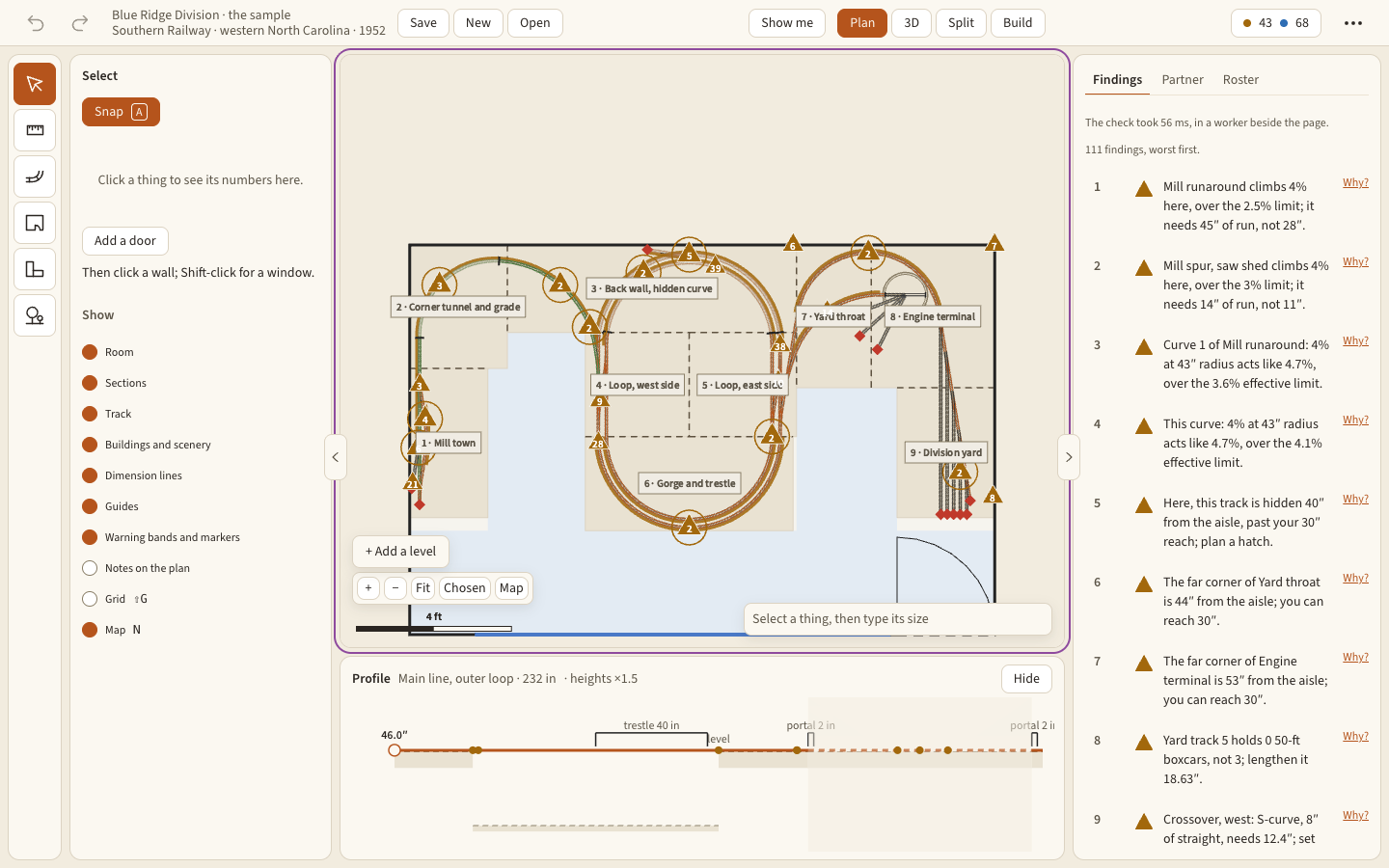The image size is (1389, 868).
Task: Open the findings count 43 / 68 indicator
Action: [x=1276, y=23]
